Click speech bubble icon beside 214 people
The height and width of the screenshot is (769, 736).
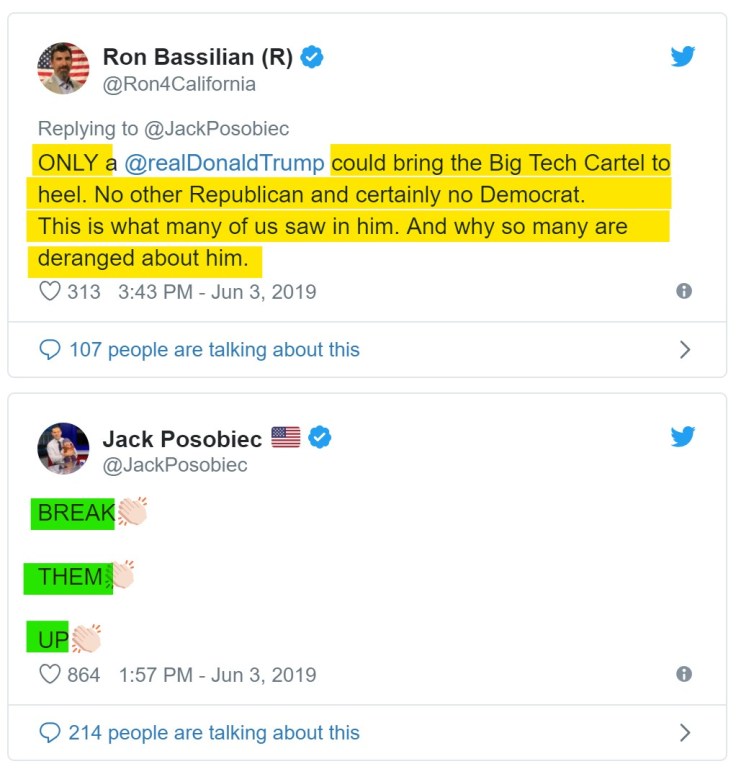[x=49, y=733]
